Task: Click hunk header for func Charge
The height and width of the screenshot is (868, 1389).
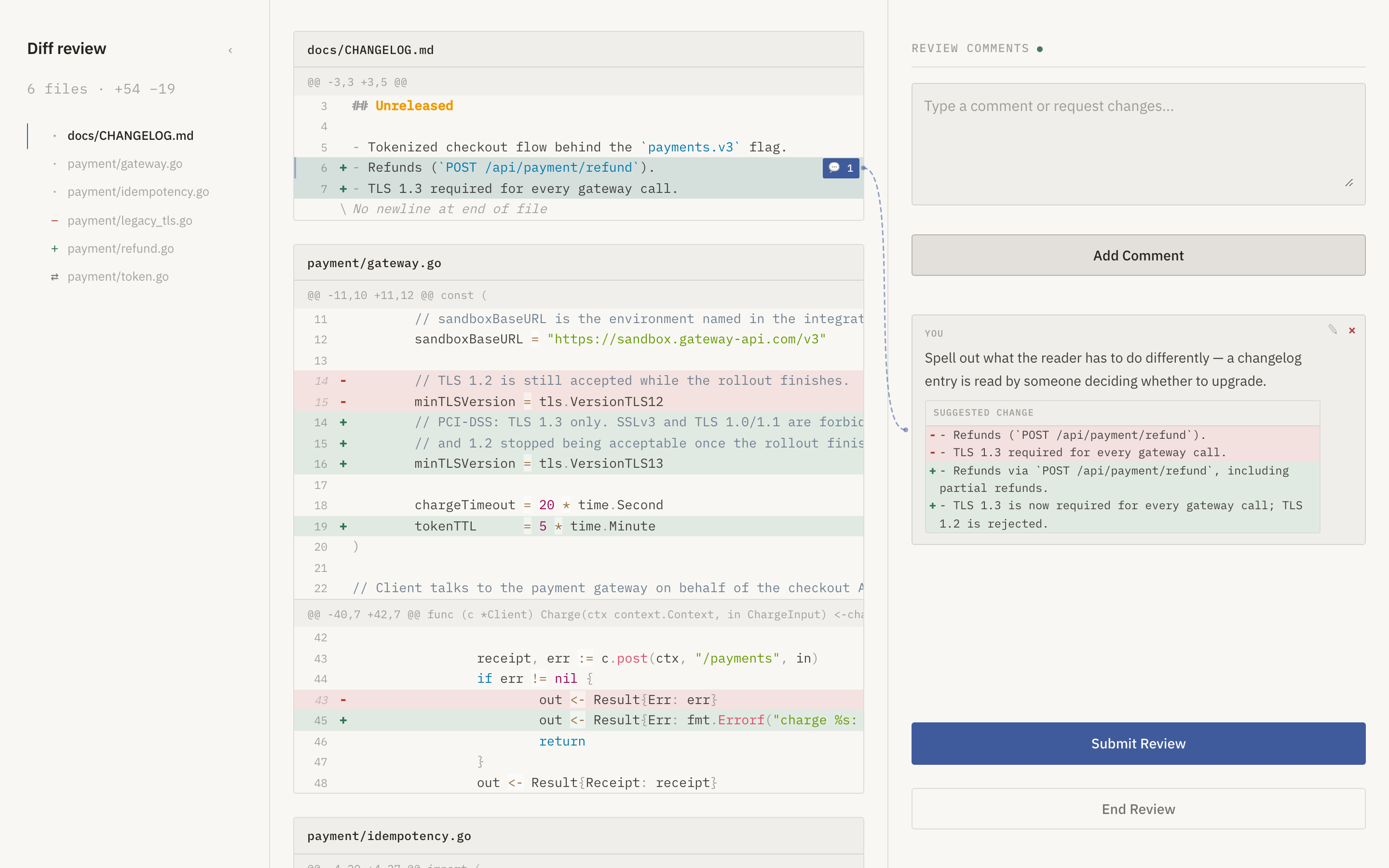Action: tap(579, 614)
